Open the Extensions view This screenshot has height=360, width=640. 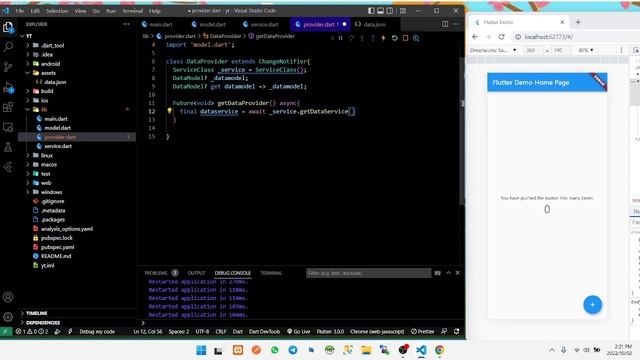coord(8,107)
